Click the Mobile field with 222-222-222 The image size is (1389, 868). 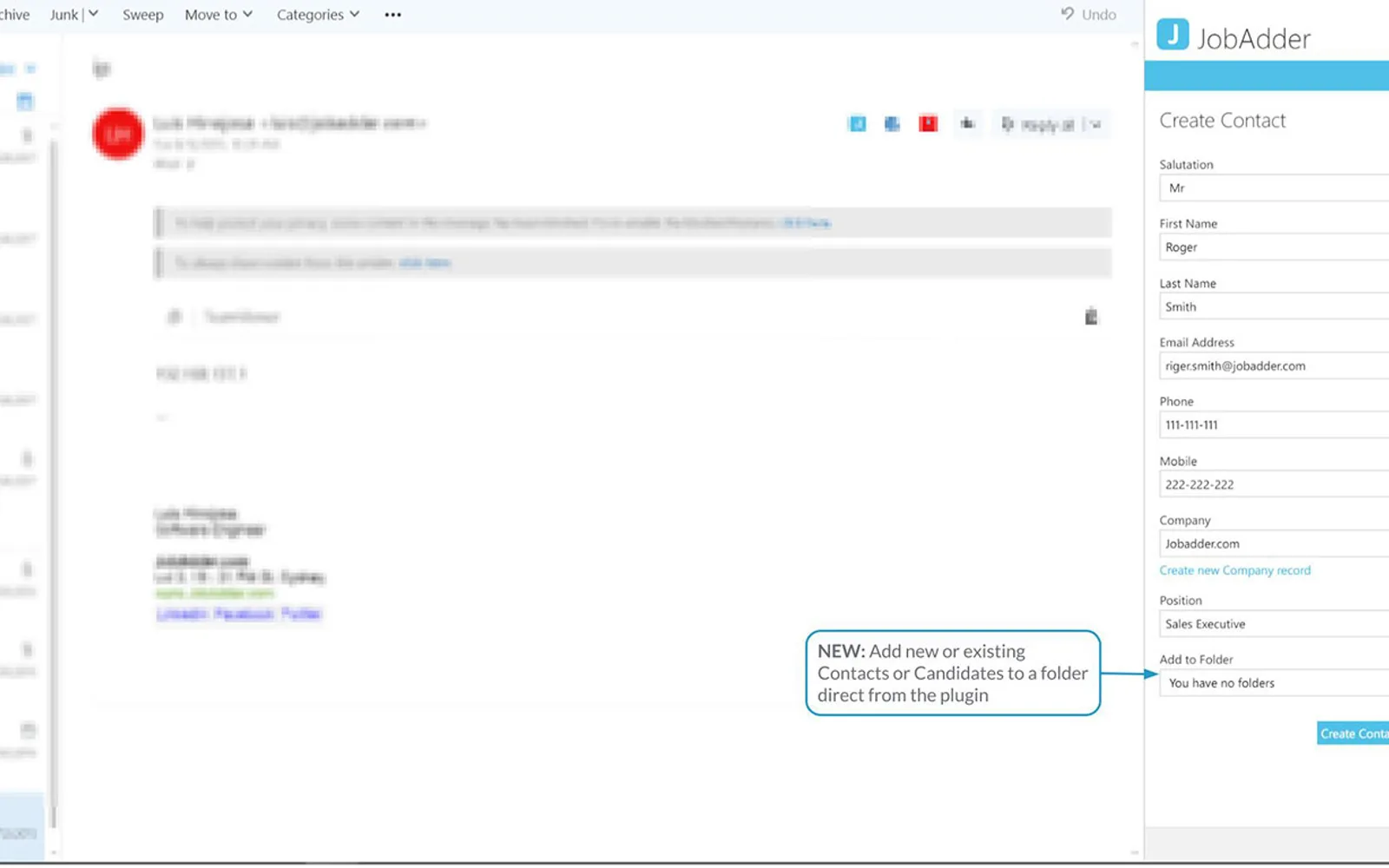(1274, 485)
